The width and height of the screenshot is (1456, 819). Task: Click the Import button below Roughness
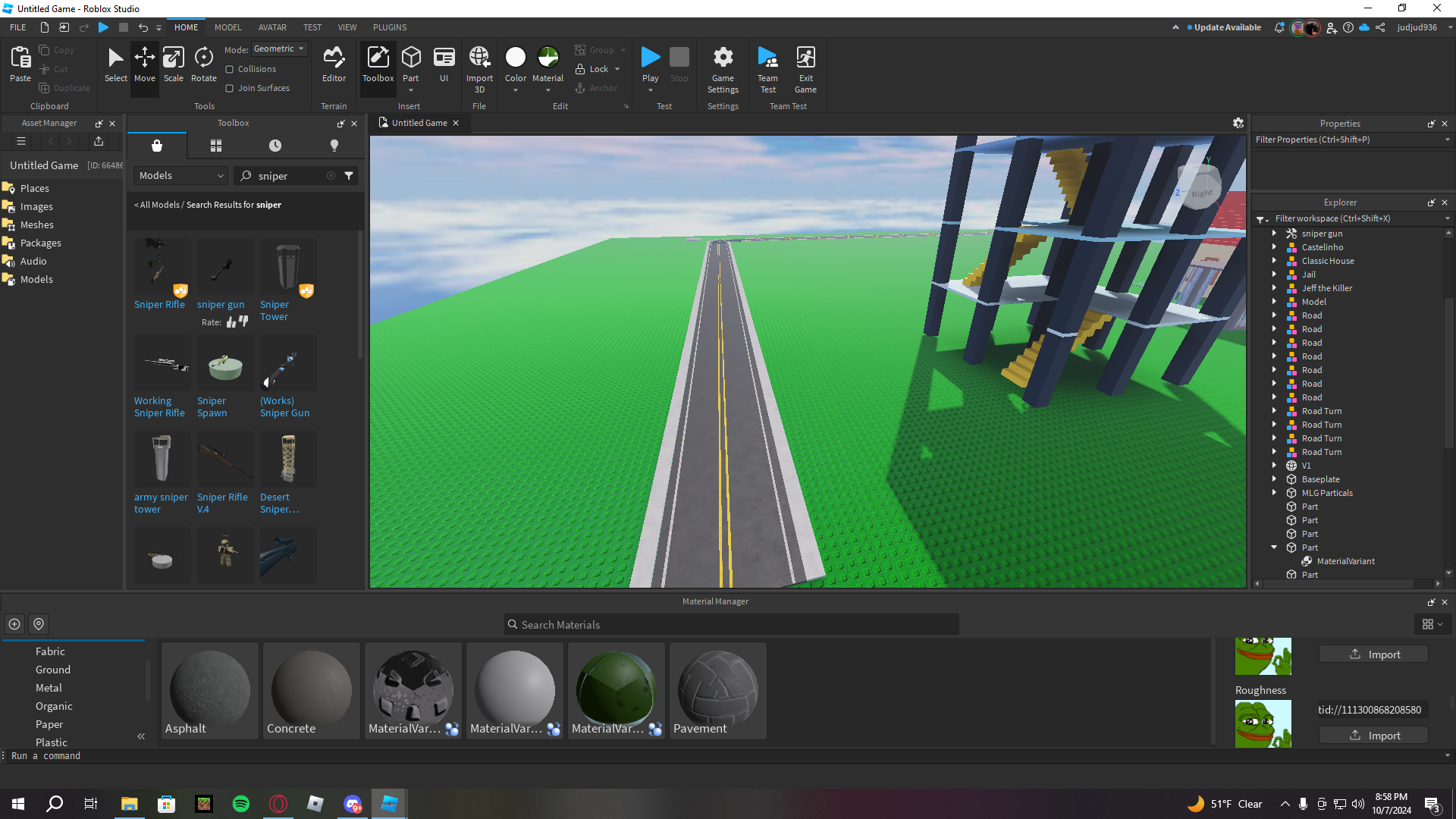pos(1373,736)
